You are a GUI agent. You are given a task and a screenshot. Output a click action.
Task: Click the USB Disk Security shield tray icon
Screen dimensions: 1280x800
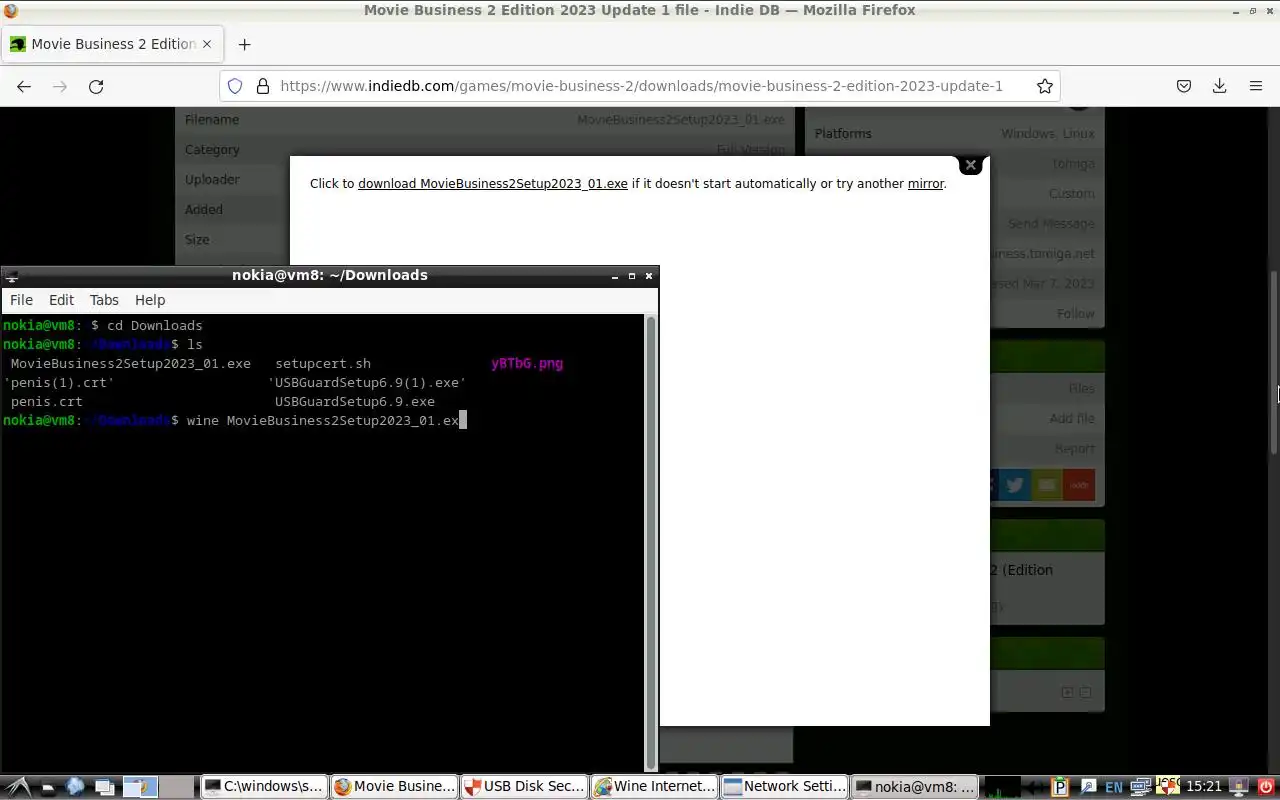[1168, 787]
